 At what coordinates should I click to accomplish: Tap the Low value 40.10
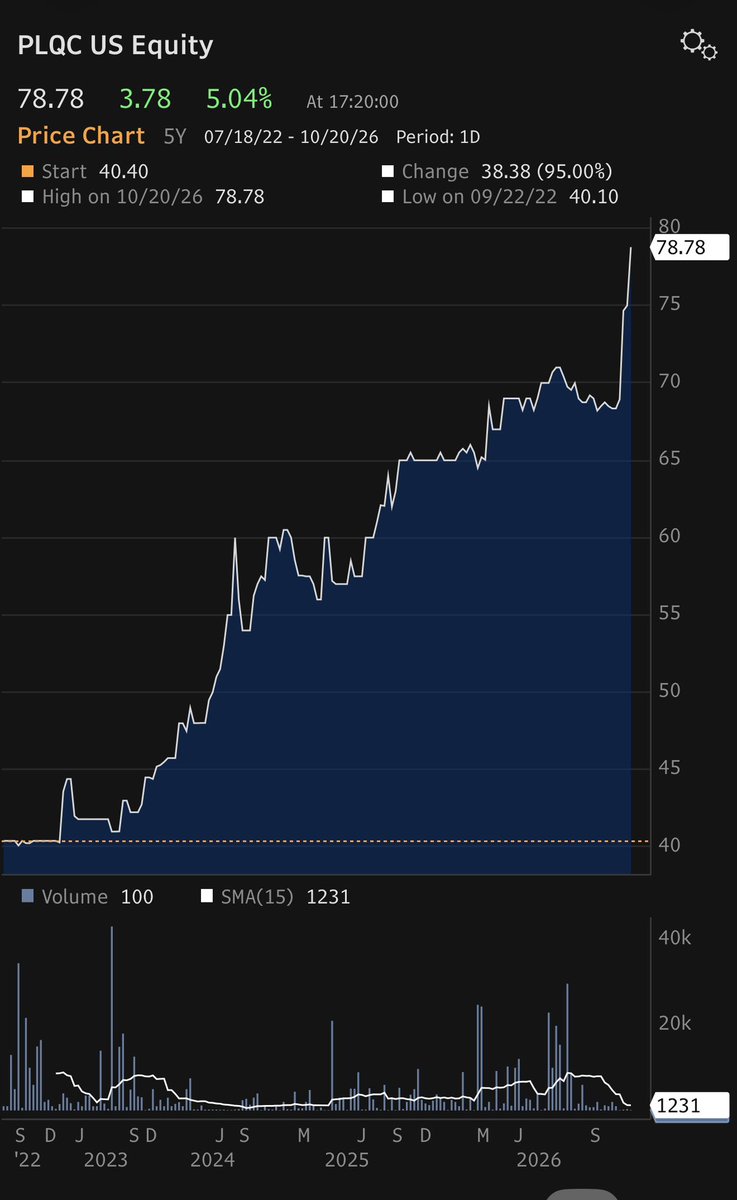(x=594, y=197)
